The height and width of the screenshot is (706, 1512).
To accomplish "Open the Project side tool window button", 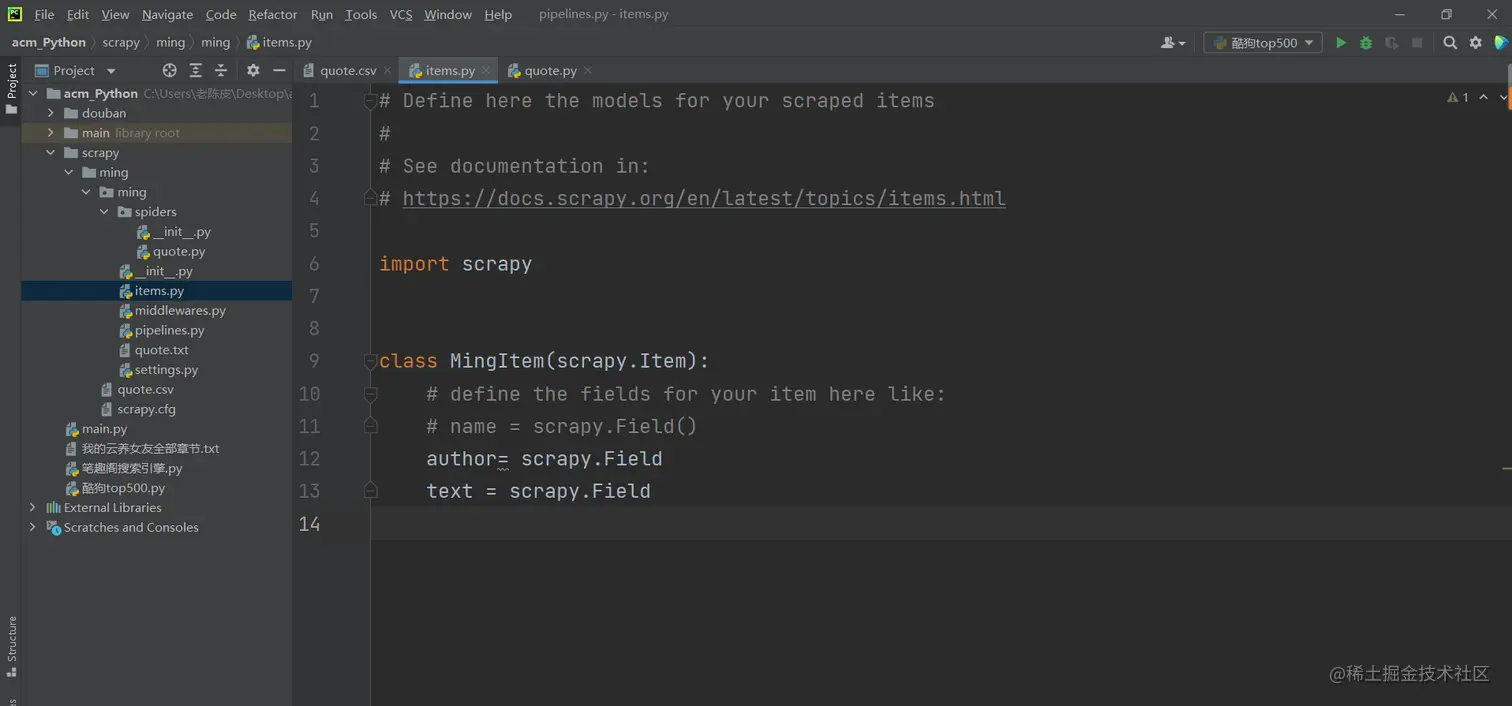I will [11, 88].
